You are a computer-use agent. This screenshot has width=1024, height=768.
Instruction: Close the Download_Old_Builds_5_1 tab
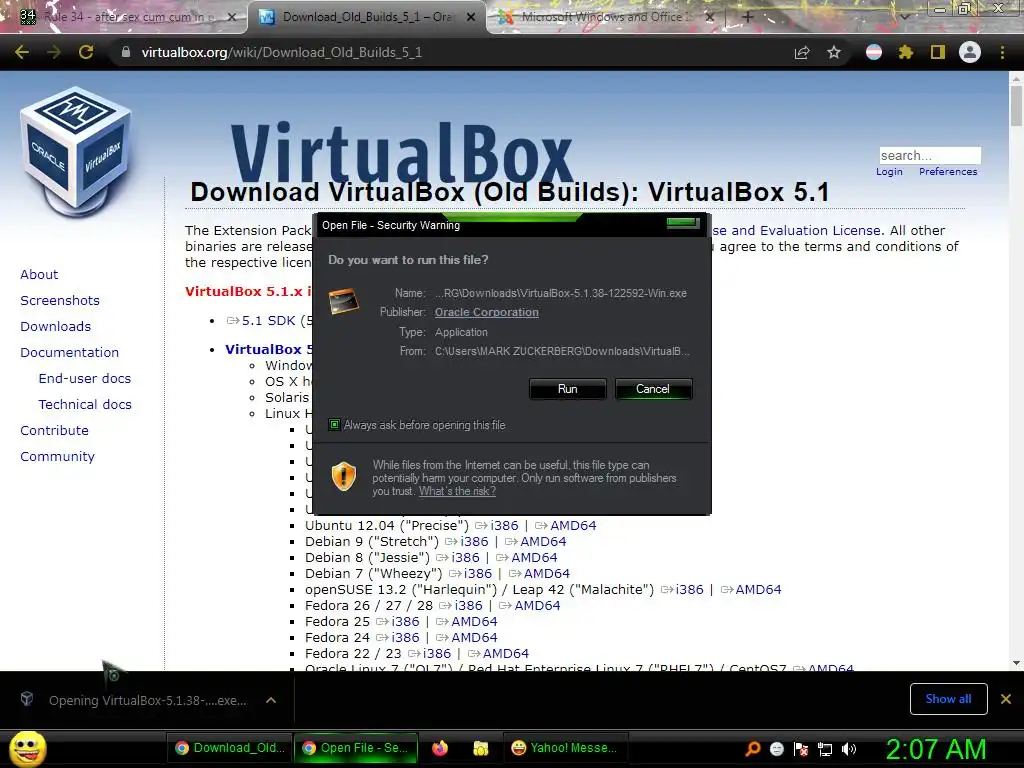pos(471,17)
